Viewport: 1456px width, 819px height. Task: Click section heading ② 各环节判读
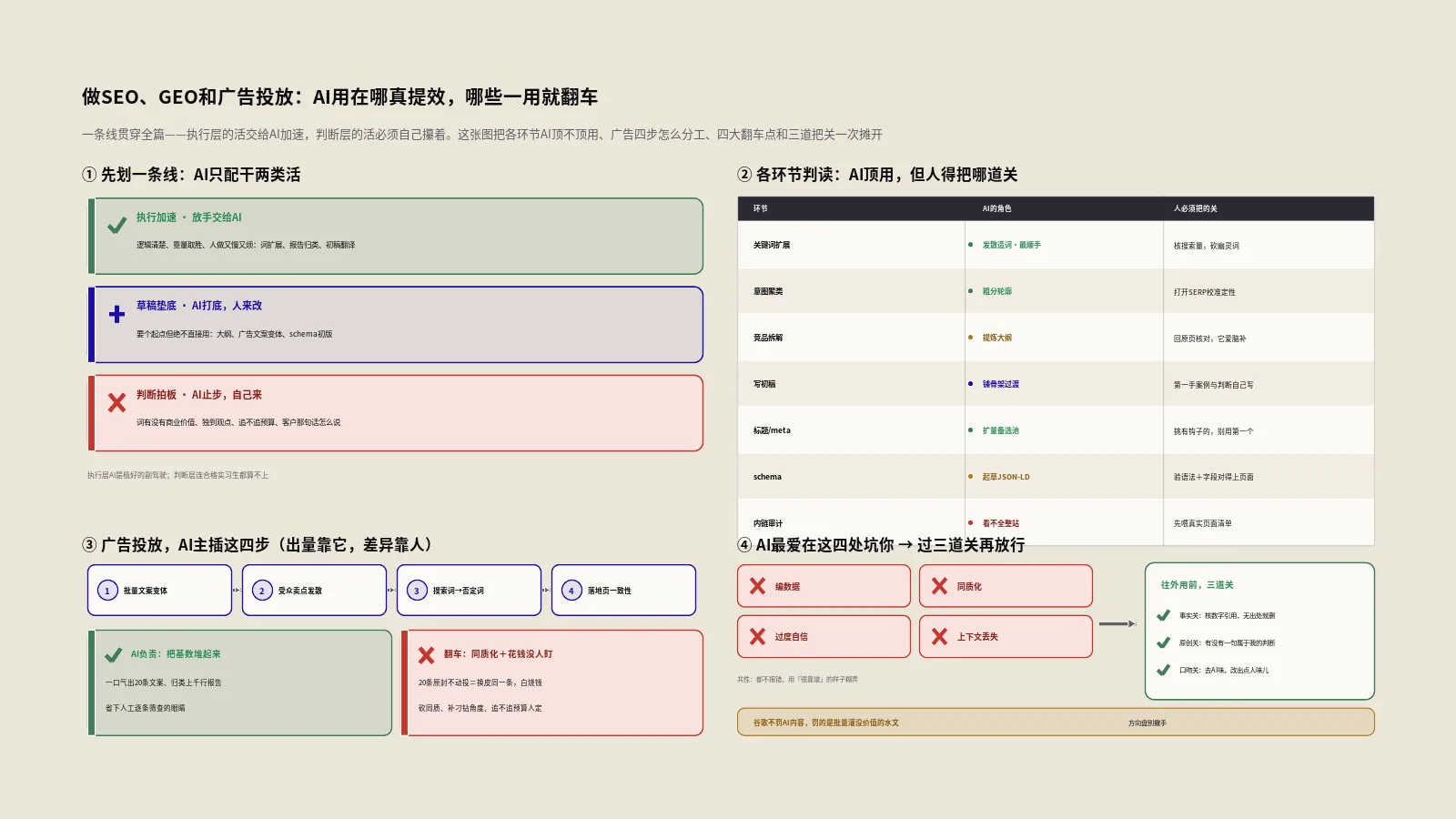tap(877, 175)
